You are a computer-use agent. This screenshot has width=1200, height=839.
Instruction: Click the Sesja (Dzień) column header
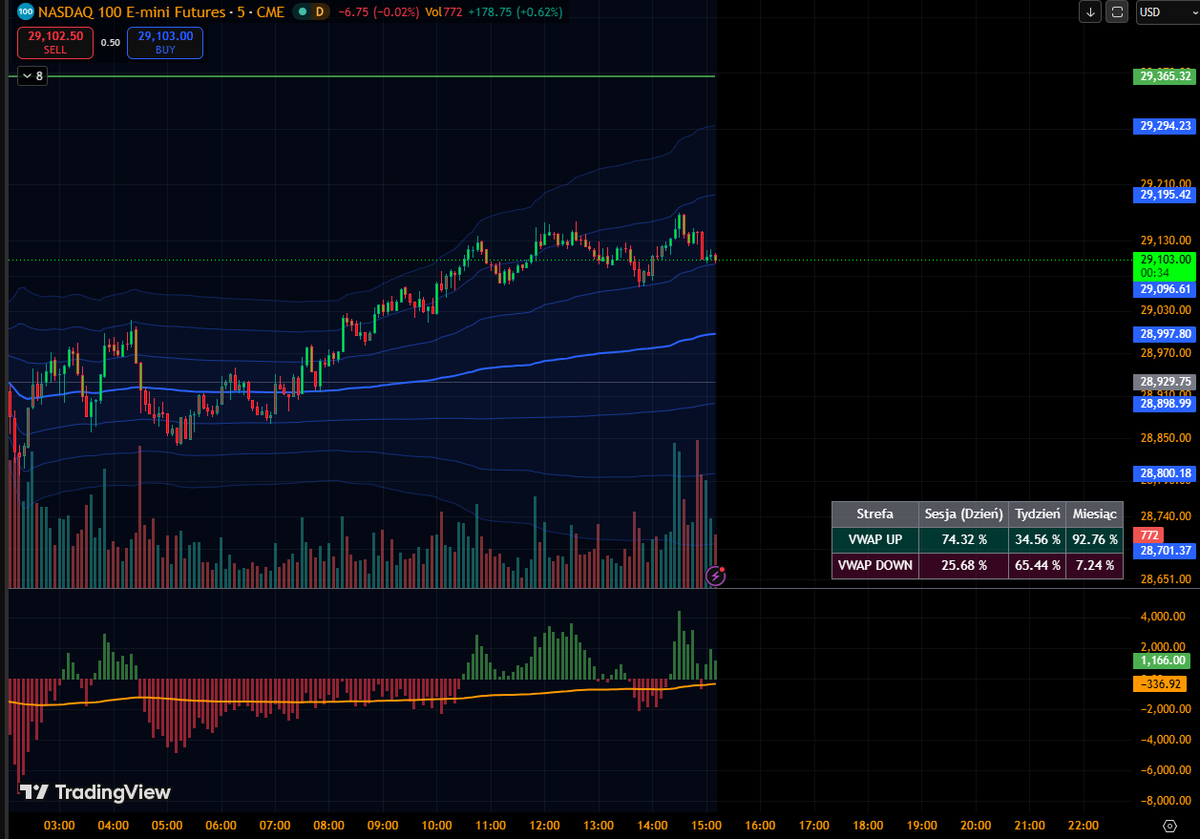963,513
